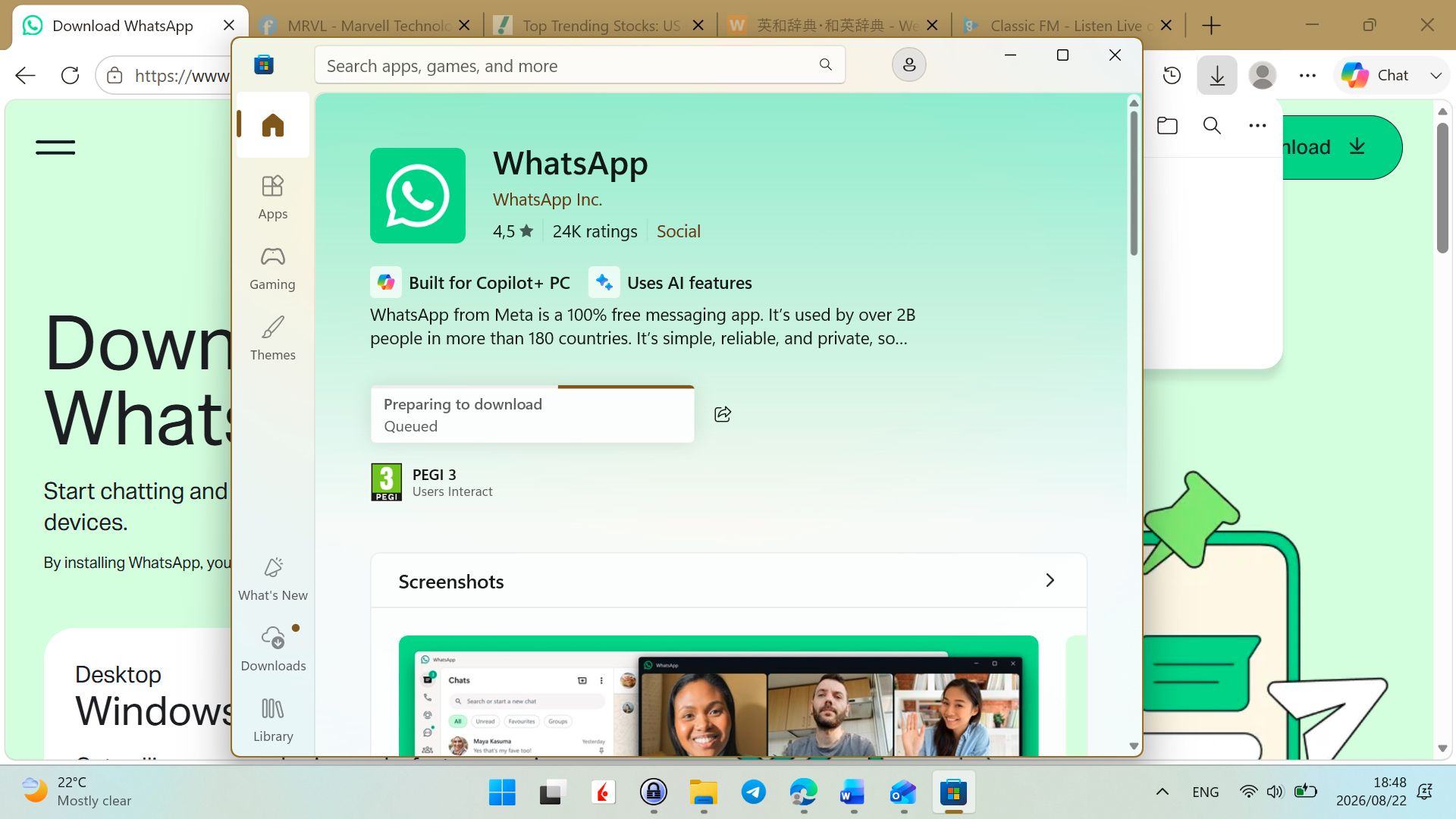The image size is (1456, 819).
Task: Show hidden system tray icons
Action: pyautogui.click(x=1162, y=792)
